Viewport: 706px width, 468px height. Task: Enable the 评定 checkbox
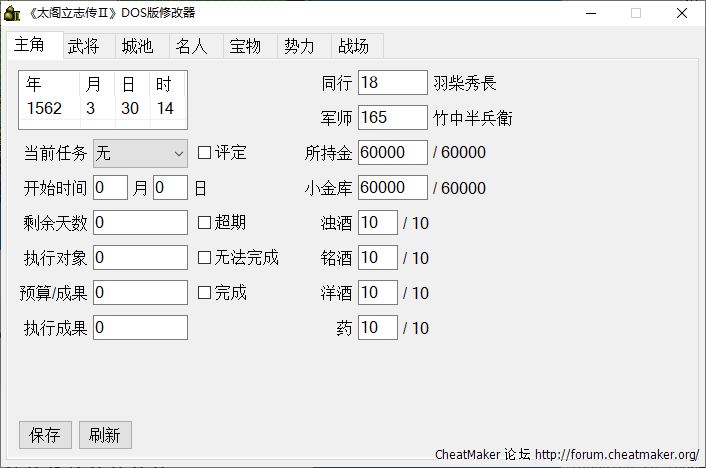tap(205, 153)
